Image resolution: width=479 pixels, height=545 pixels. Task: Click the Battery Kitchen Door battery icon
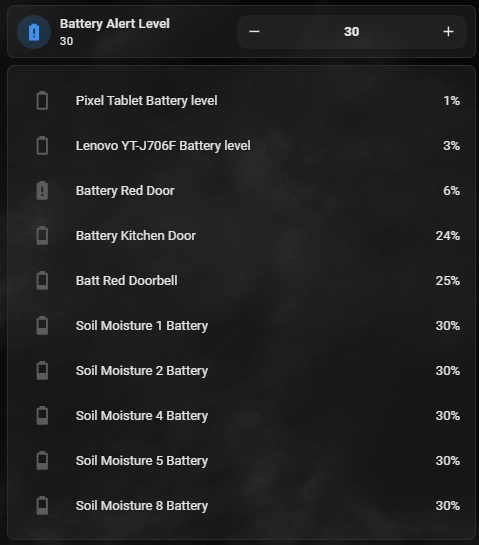[42, 235]
